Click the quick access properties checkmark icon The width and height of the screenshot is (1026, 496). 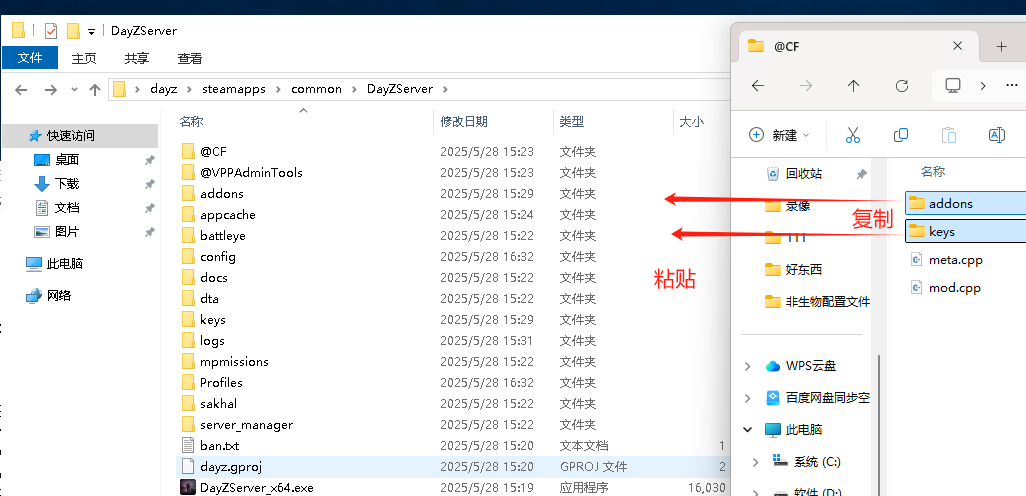(51, 31)
